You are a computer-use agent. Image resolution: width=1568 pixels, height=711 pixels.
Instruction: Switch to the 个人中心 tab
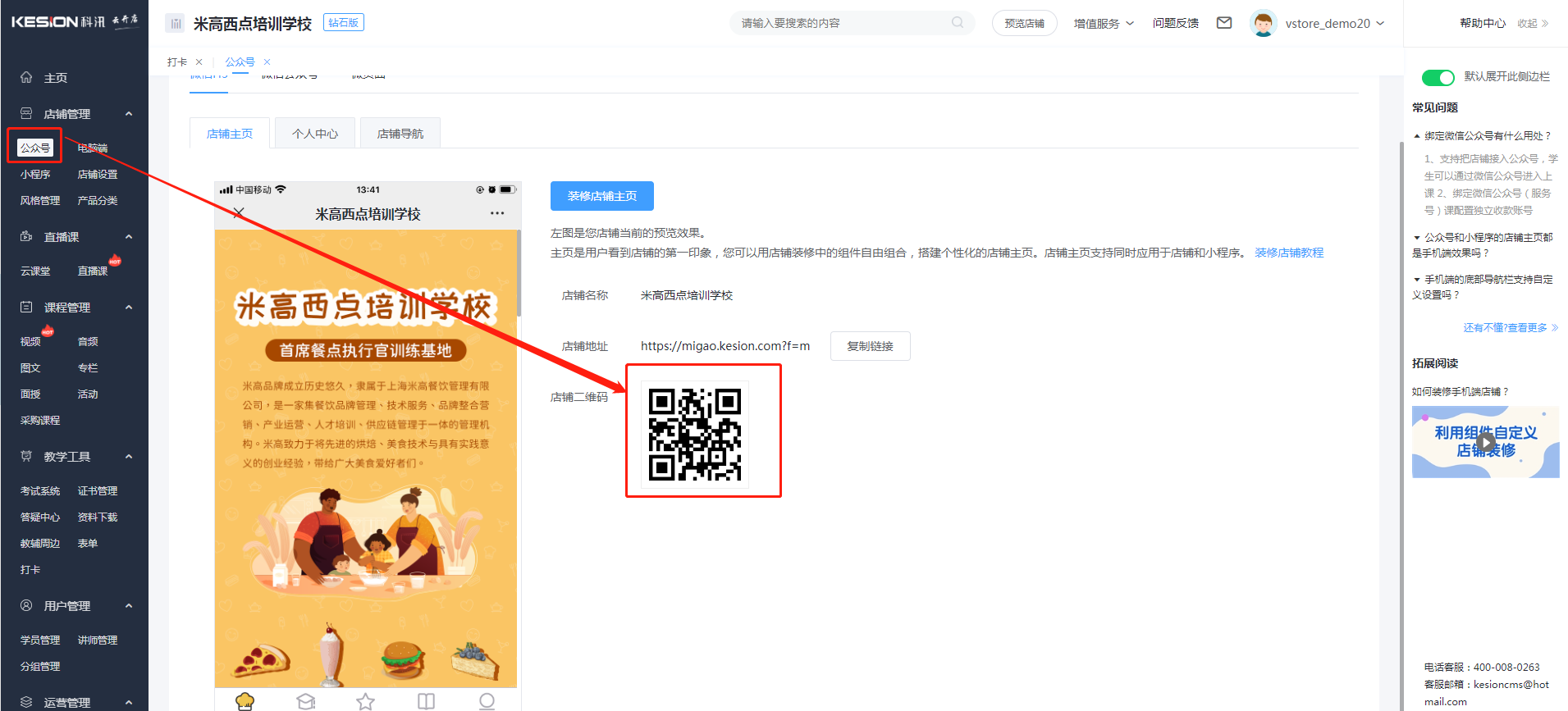(x=315, y=134)
